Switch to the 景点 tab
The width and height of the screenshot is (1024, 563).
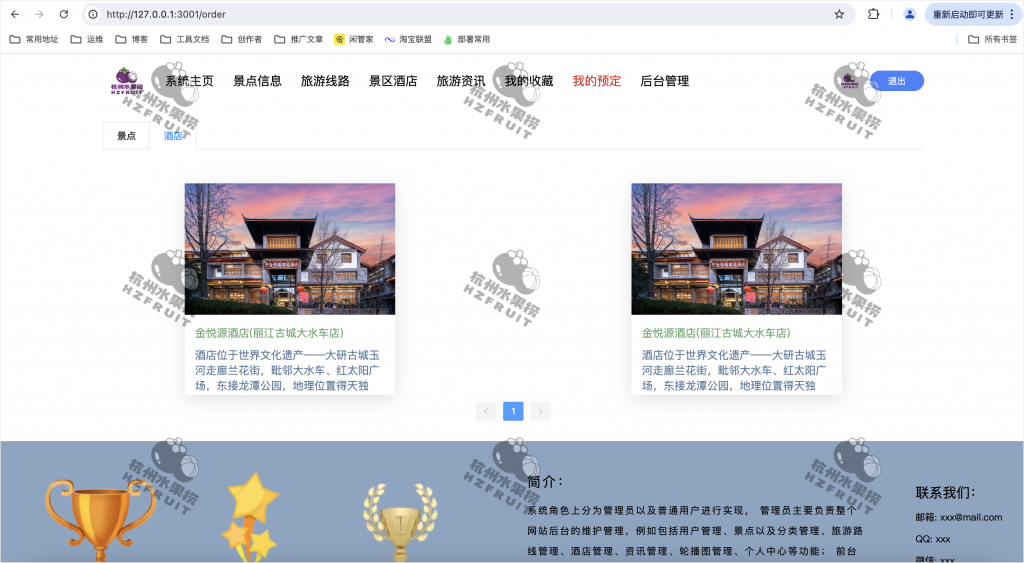(x=126, y=136)
